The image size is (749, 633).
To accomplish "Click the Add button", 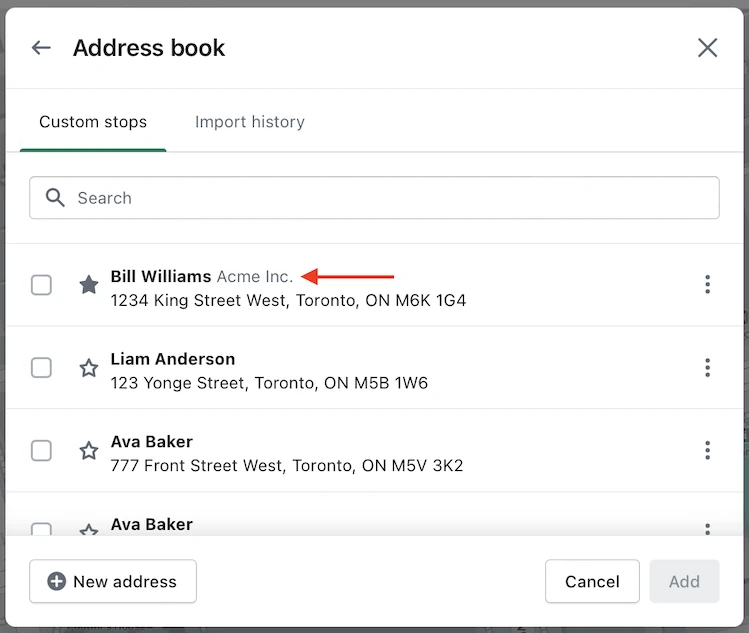I will point(685,581).
